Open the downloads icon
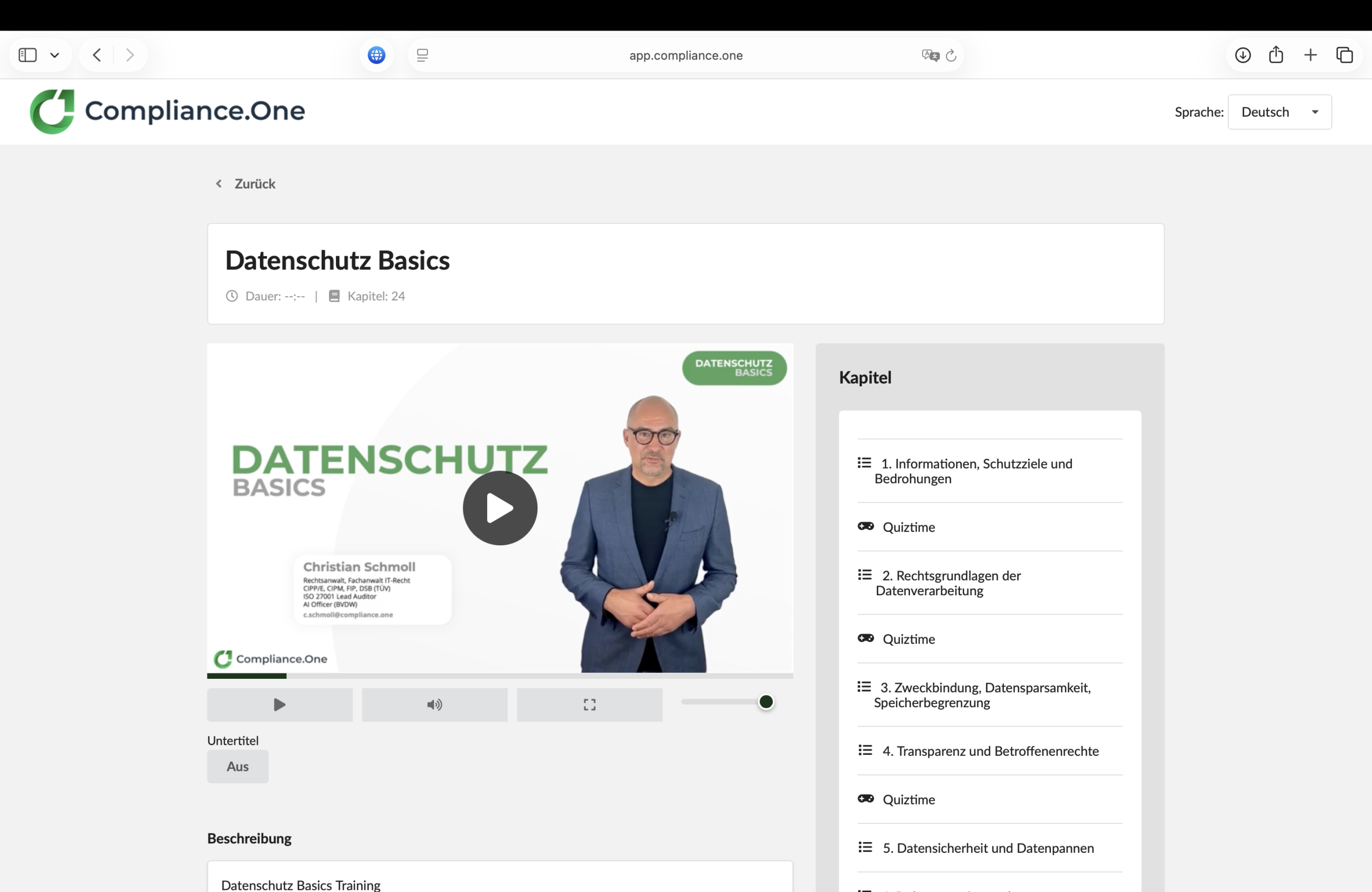1372x892 pixels. (1243, 55)
